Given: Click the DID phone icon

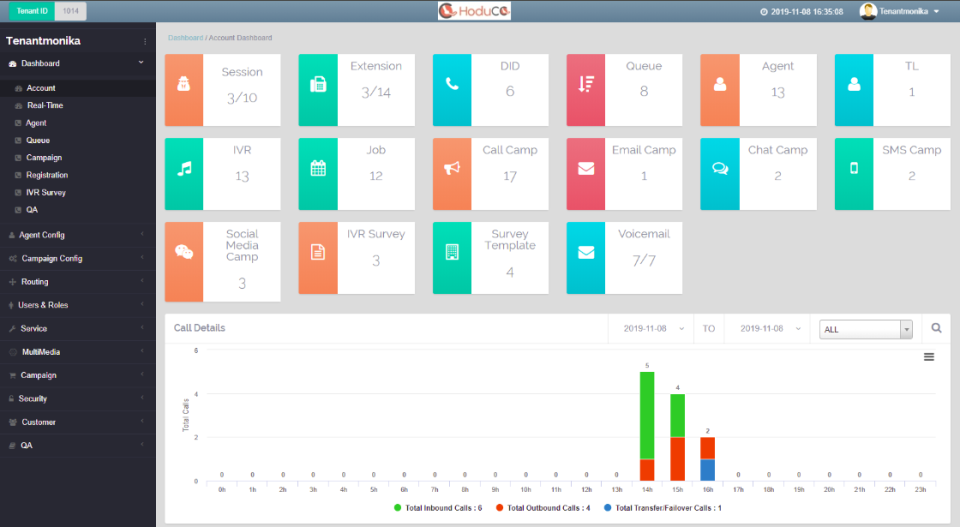Looking at the screenshot, I should pos(452,84).
